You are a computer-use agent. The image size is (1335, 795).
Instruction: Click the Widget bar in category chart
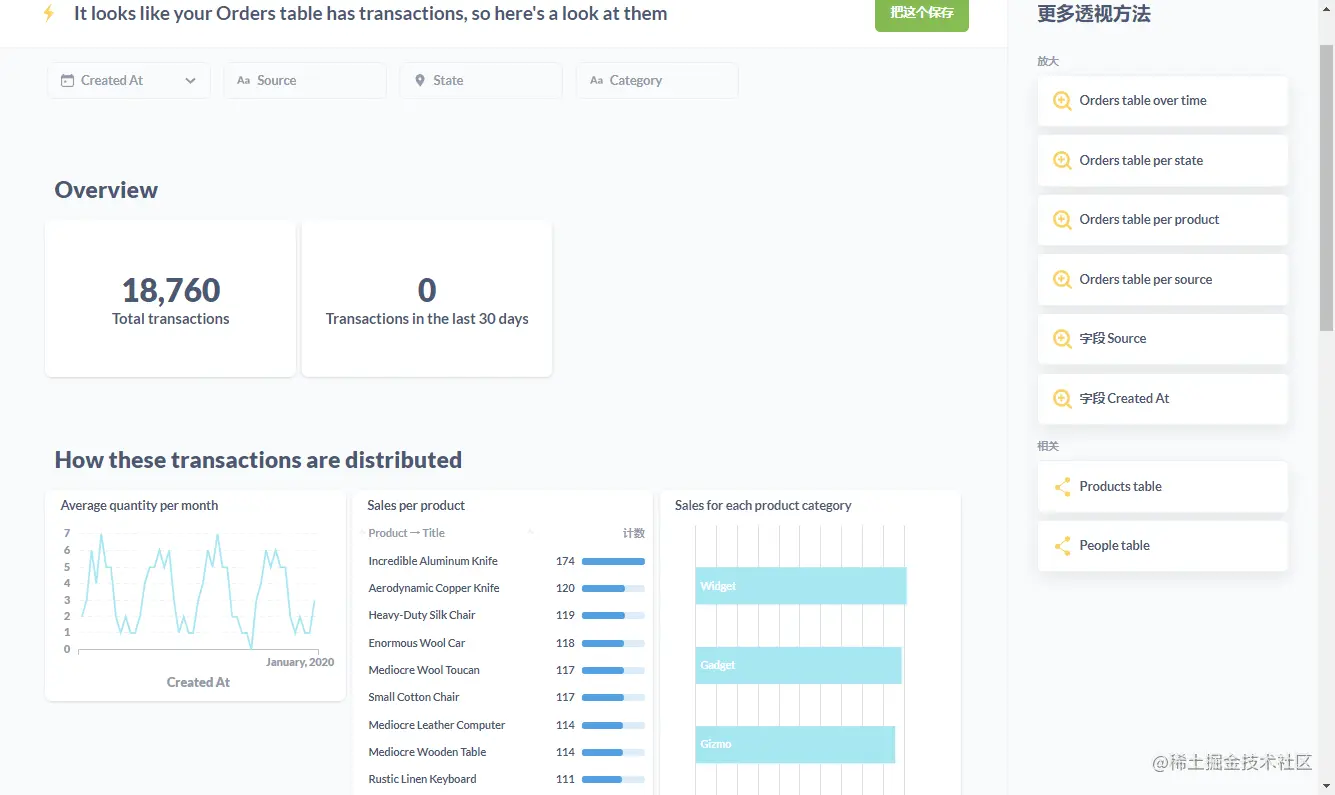801,586
